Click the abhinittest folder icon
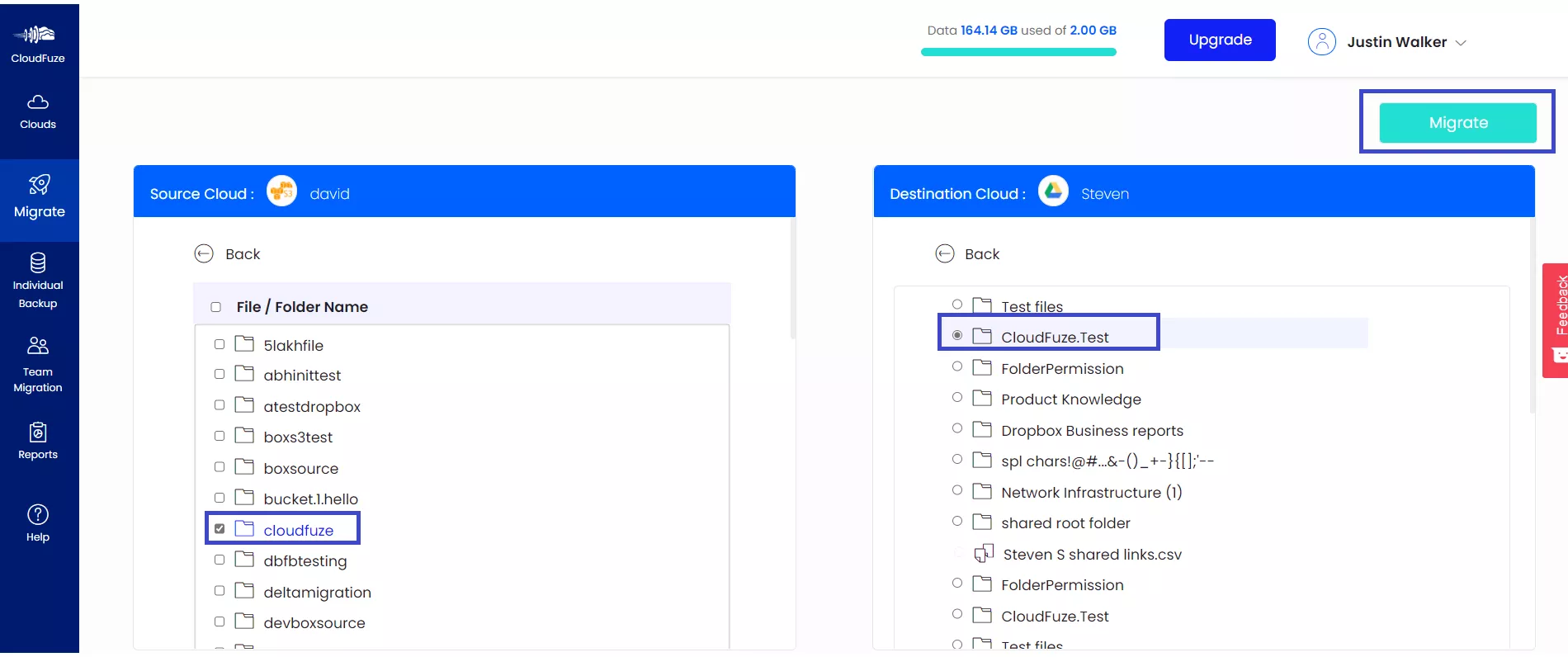Image resolution: width=1568 pixels, height=657 pixels. [244, 374]
